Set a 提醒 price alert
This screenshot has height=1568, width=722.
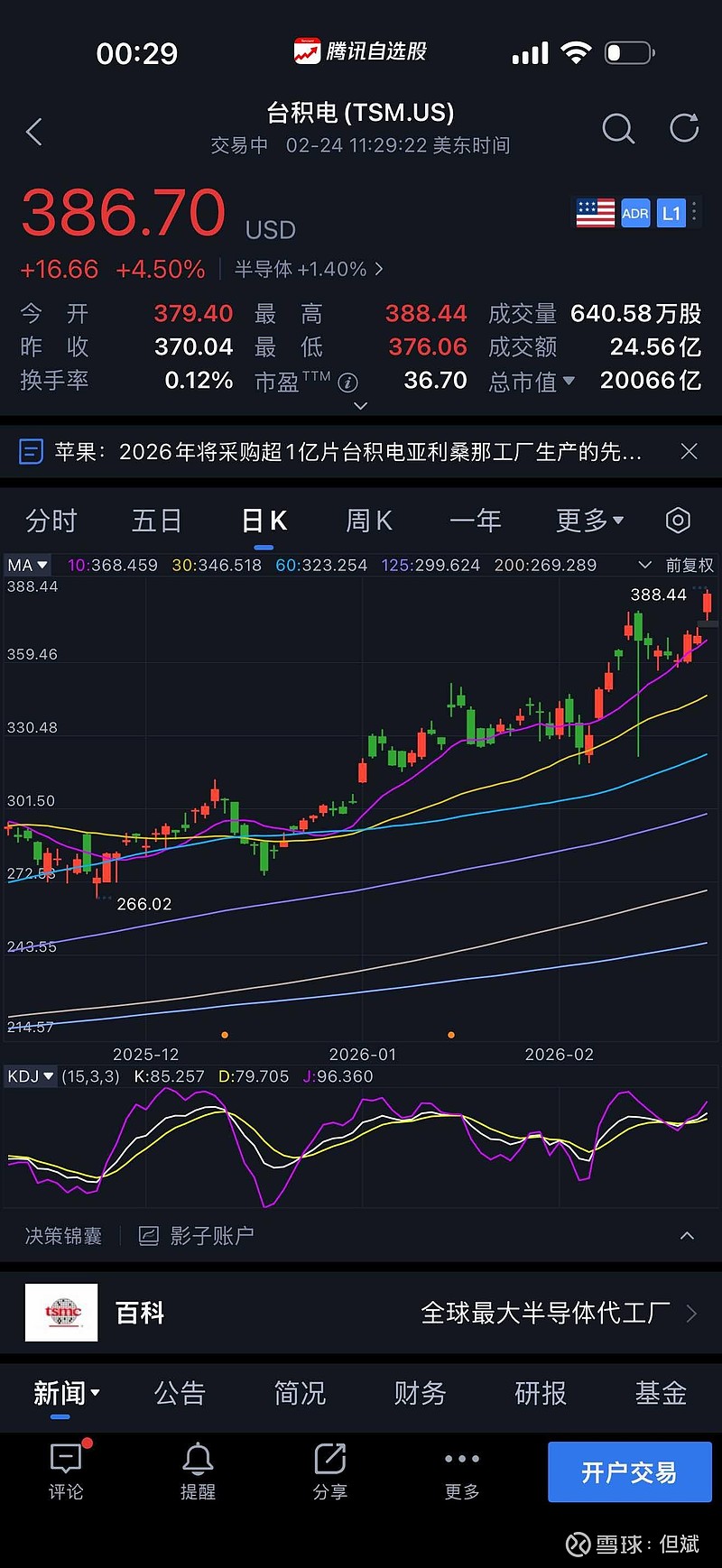point(198,1471)
